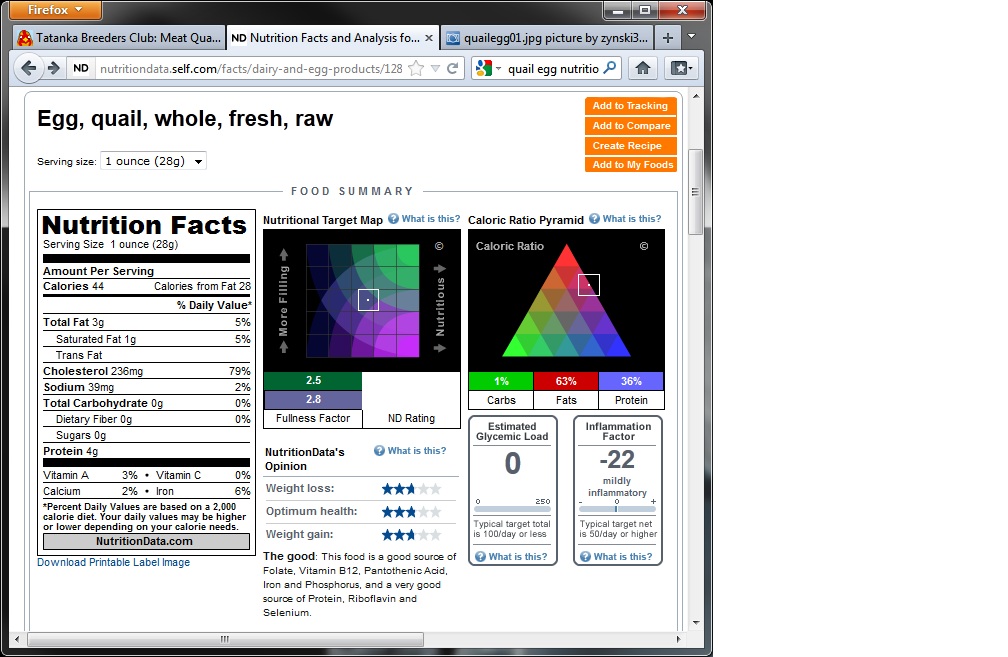Screen dimensions: 1008x657
Task: Click the page title Egg, quail, whole, fresh, raw
Action: (x=185, y=119)
